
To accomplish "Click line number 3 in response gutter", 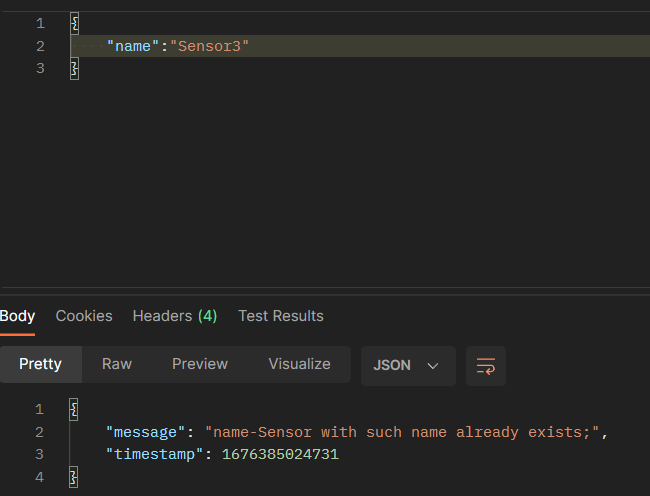I will point(39,455).
